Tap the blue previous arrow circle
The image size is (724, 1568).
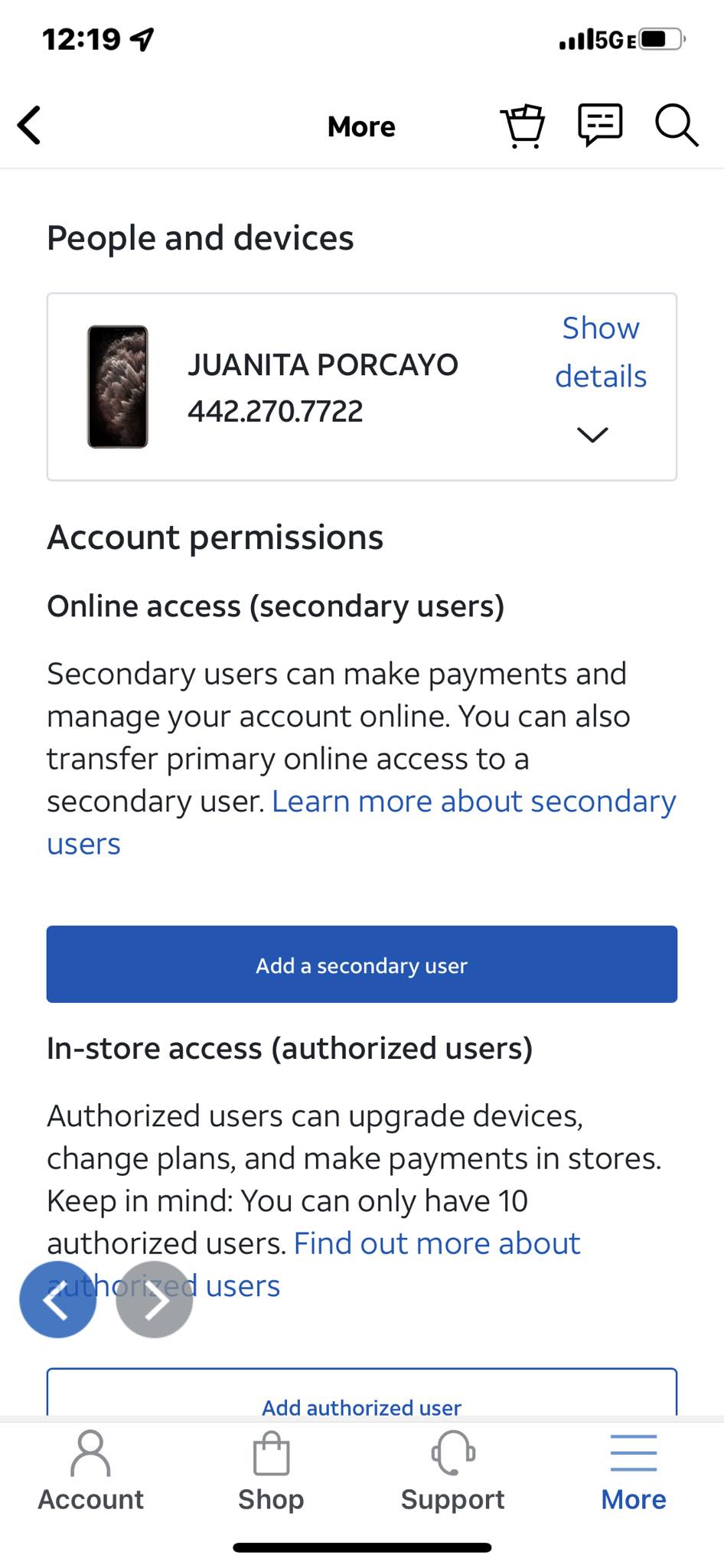[57, 1299]
